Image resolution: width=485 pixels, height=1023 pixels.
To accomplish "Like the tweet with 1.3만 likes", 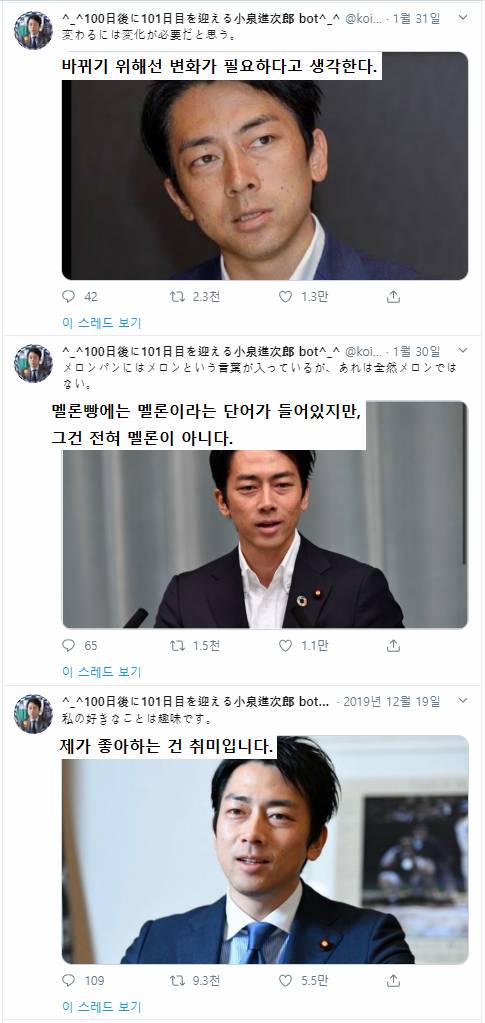I will (285, 297).
